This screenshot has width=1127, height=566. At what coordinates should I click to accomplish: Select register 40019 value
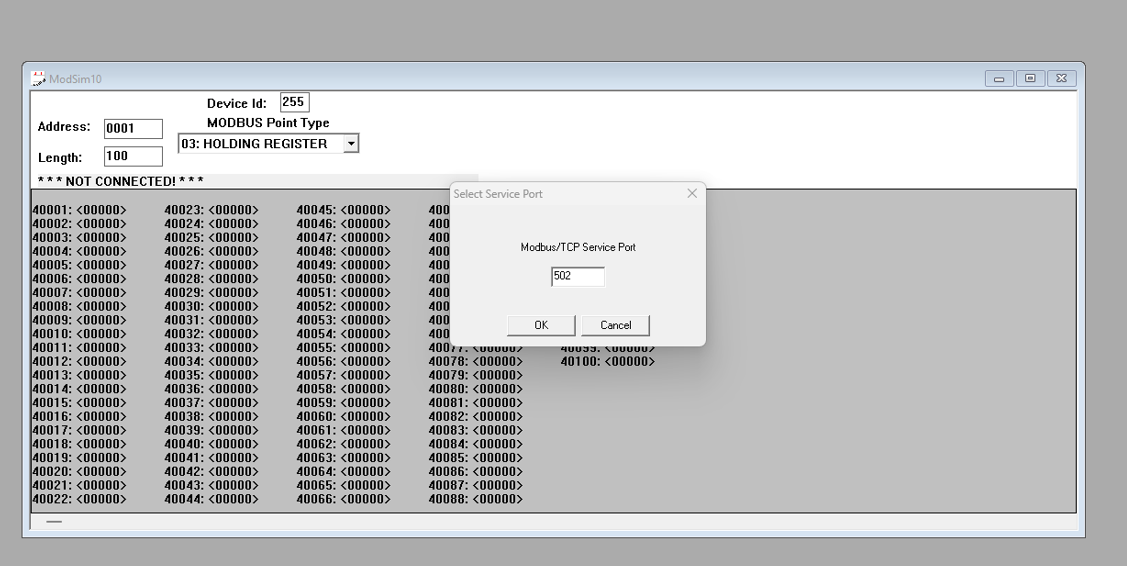pyautogui.click(x=101, y=458)
